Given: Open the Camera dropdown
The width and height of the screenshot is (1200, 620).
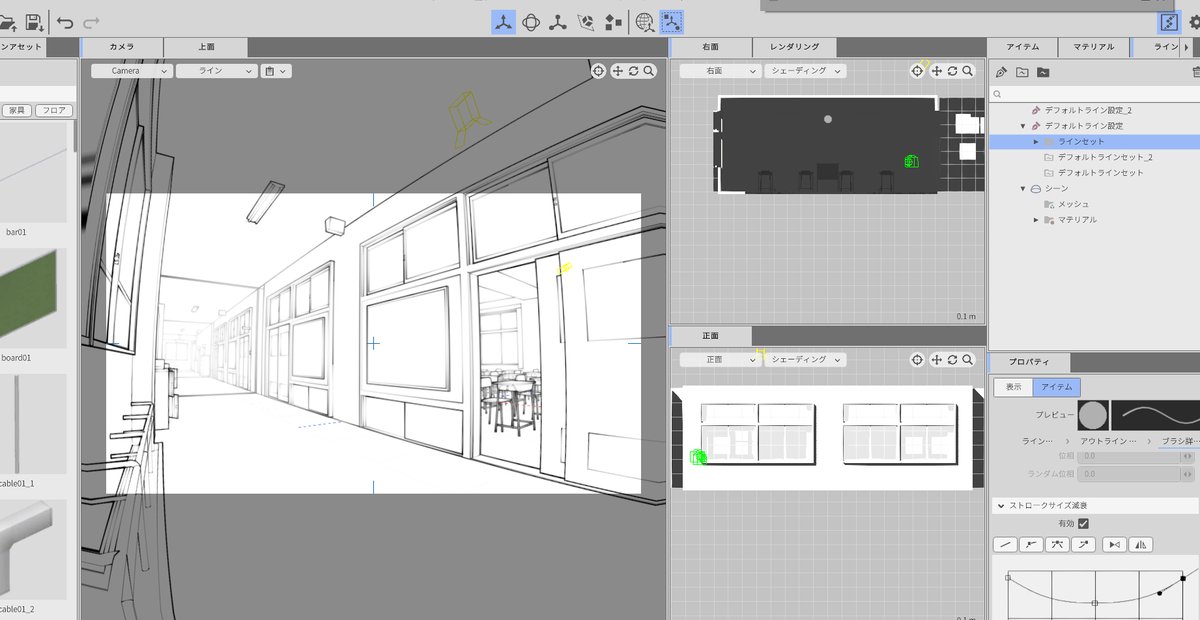Looking at the screenshot, I should [131, 71].
